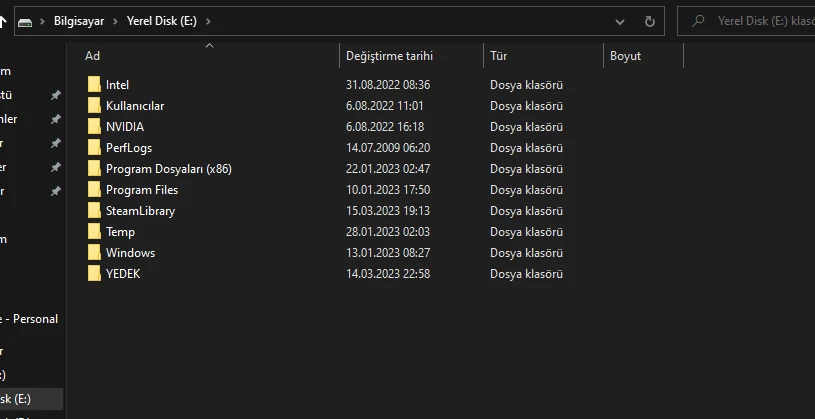Click the SteamLibrary folder icon
The image size is (815, 419).
click(x=94, y=211)
